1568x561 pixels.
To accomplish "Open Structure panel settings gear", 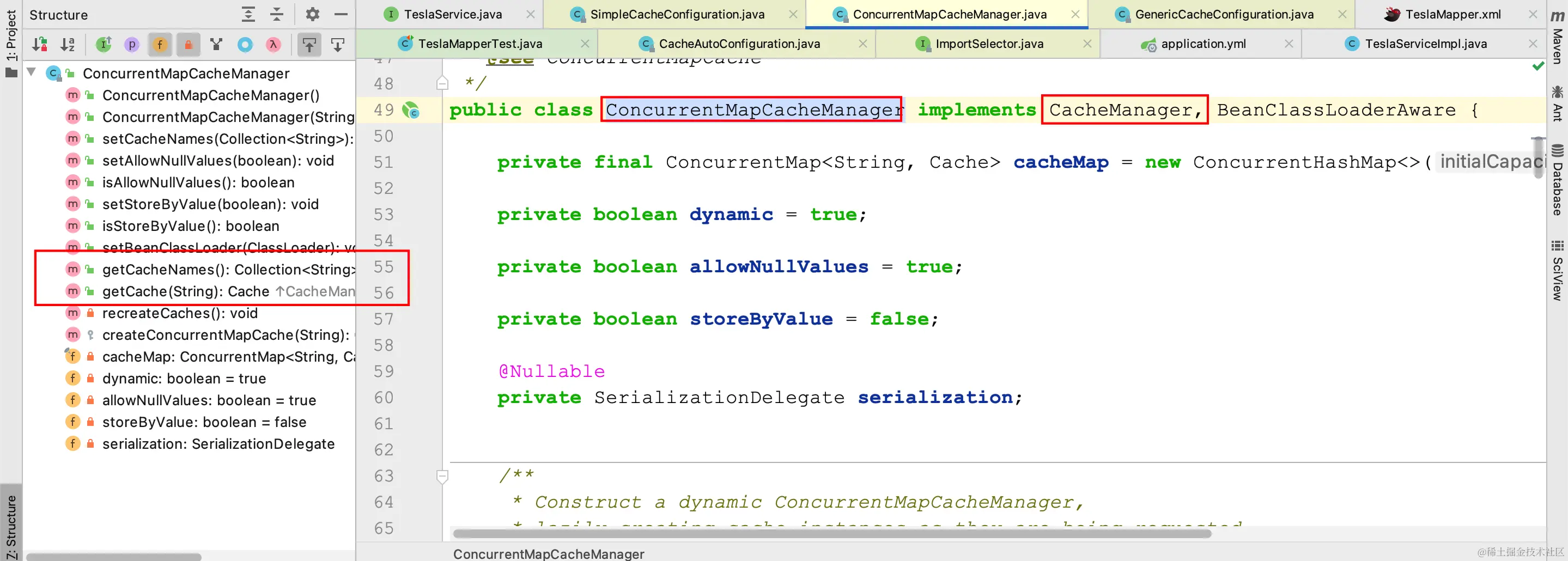I will (x=312, y=14).
